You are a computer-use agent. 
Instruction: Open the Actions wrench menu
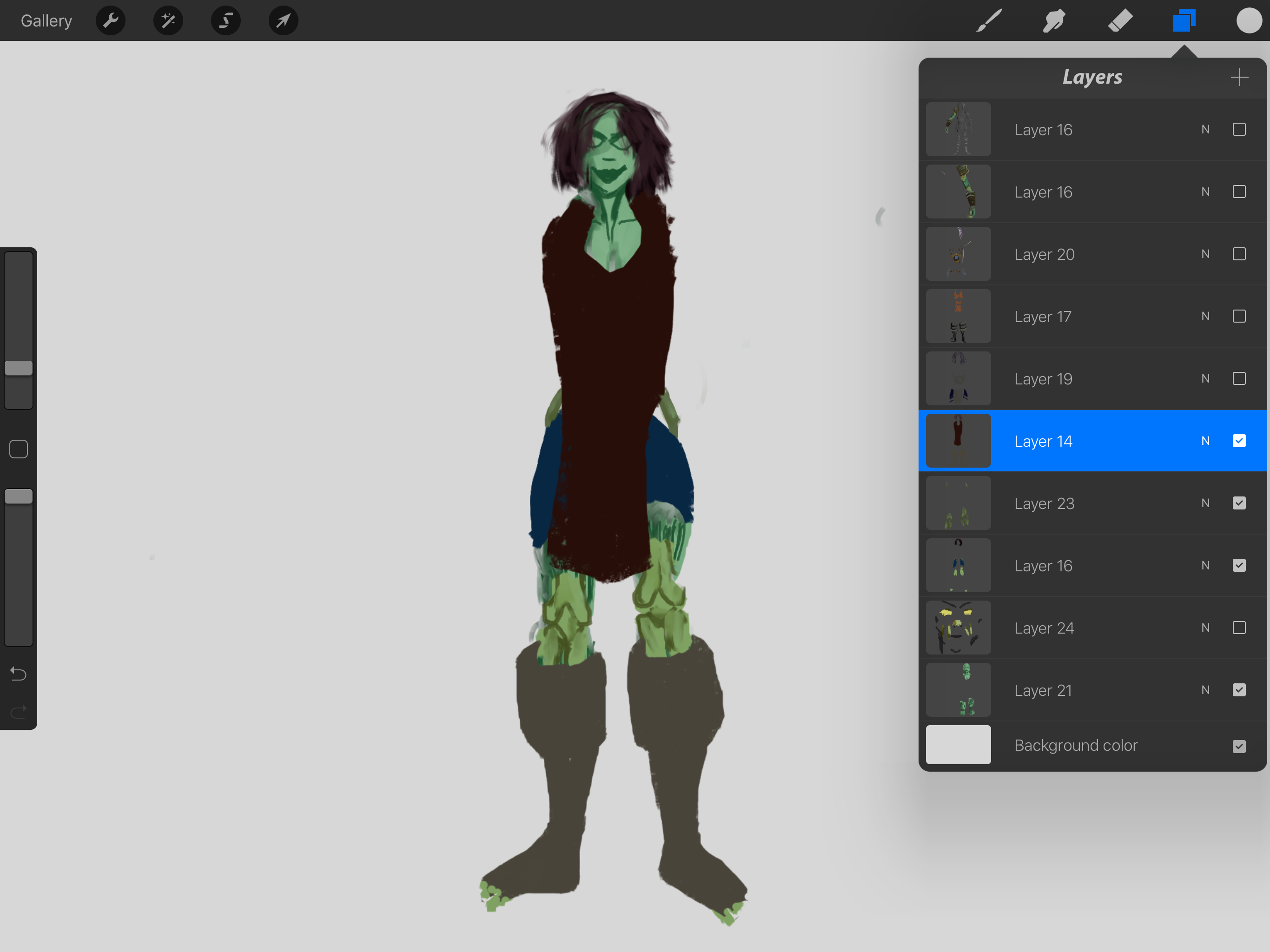[x=110, y=20]
